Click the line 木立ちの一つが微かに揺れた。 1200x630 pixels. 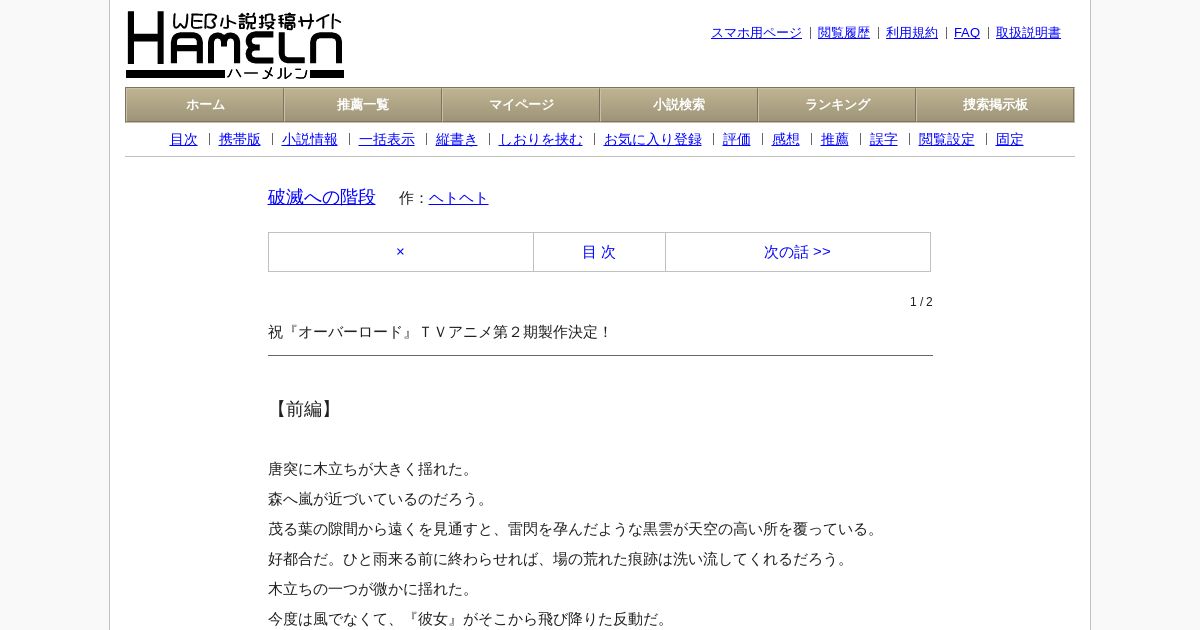(x=372, y=589)
